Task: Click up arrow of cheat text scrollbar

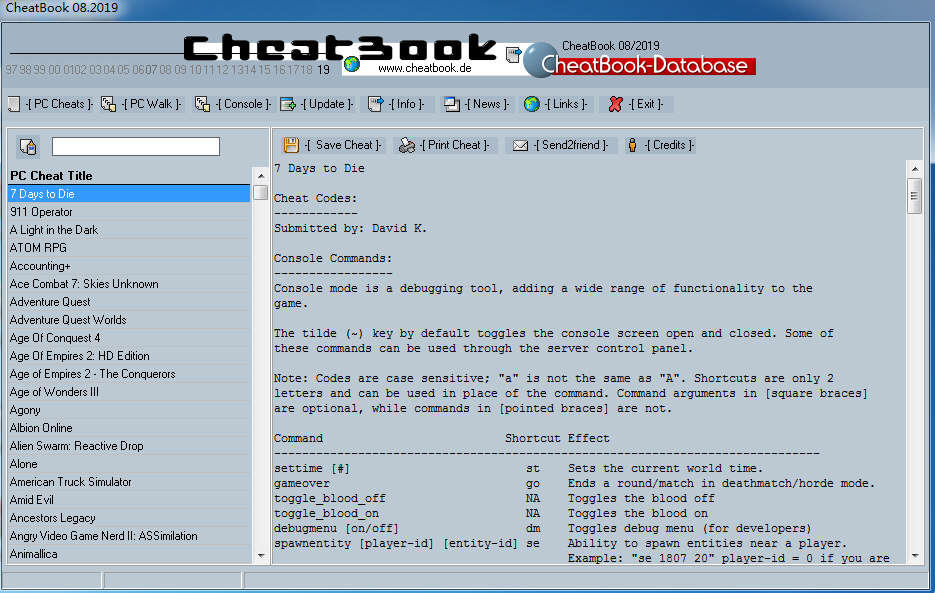Action: (915, 169)
